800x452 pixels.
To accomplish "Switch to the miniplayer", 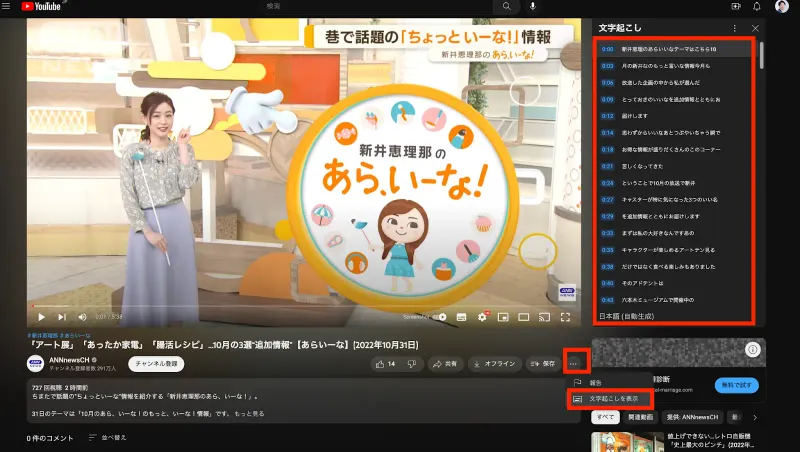I will (503, 317).
